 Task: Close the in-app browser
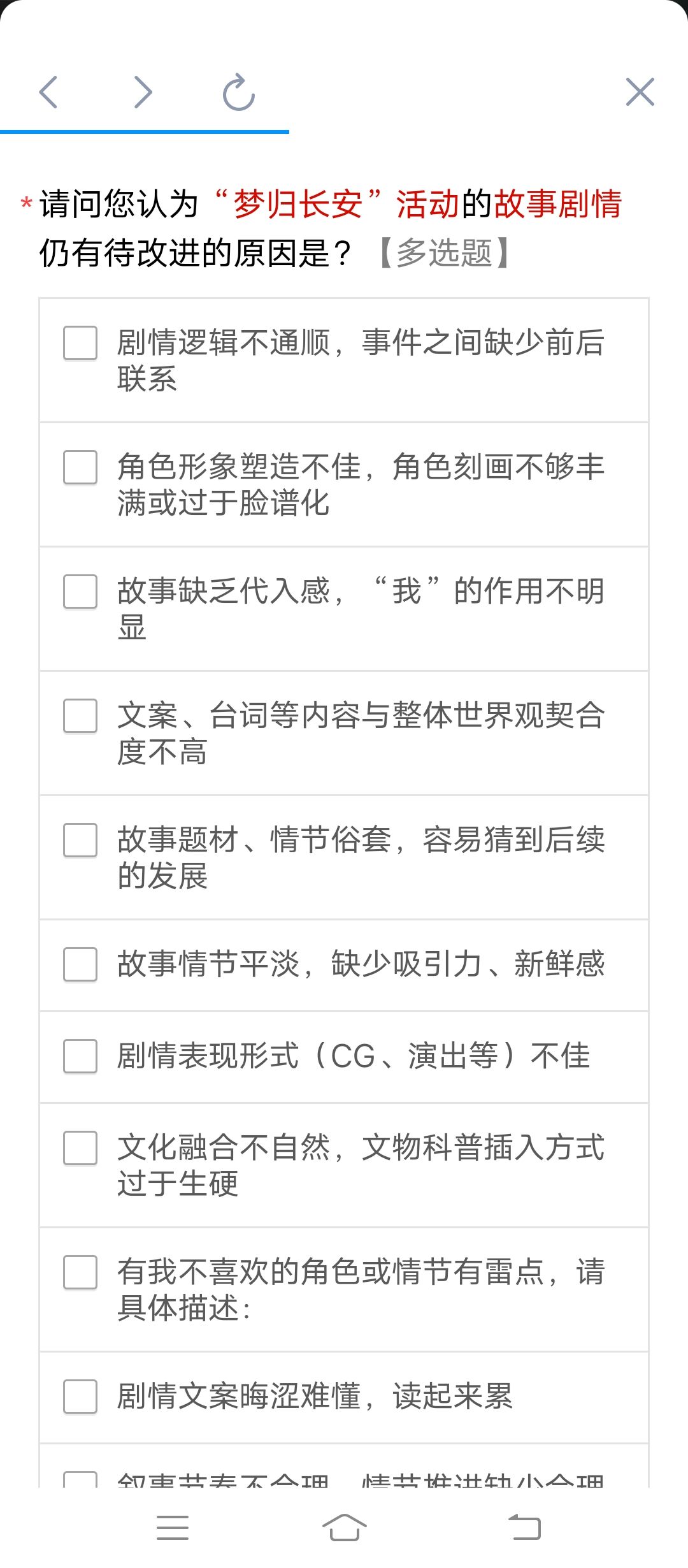pyautogui.click(x=640, y=92)
